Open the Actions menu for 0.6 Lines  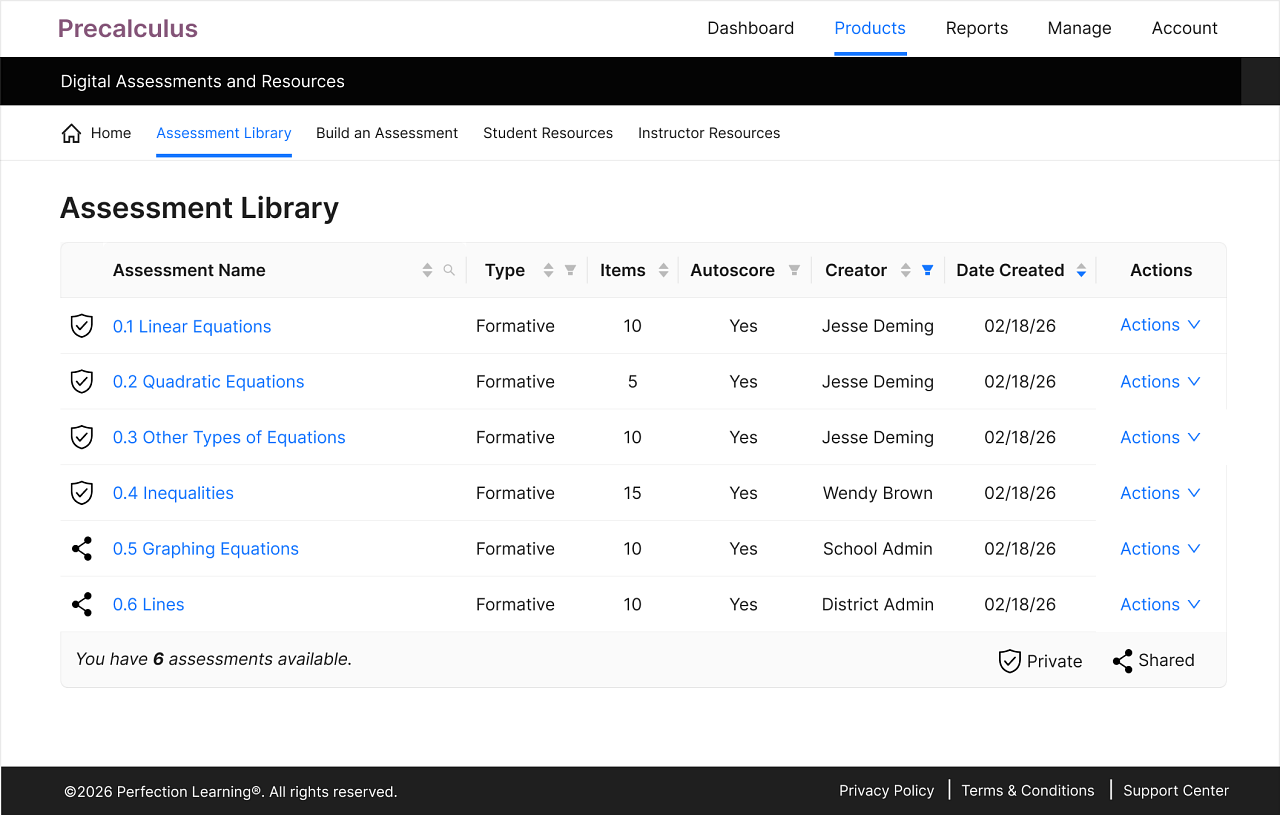tap(1160, 604)
